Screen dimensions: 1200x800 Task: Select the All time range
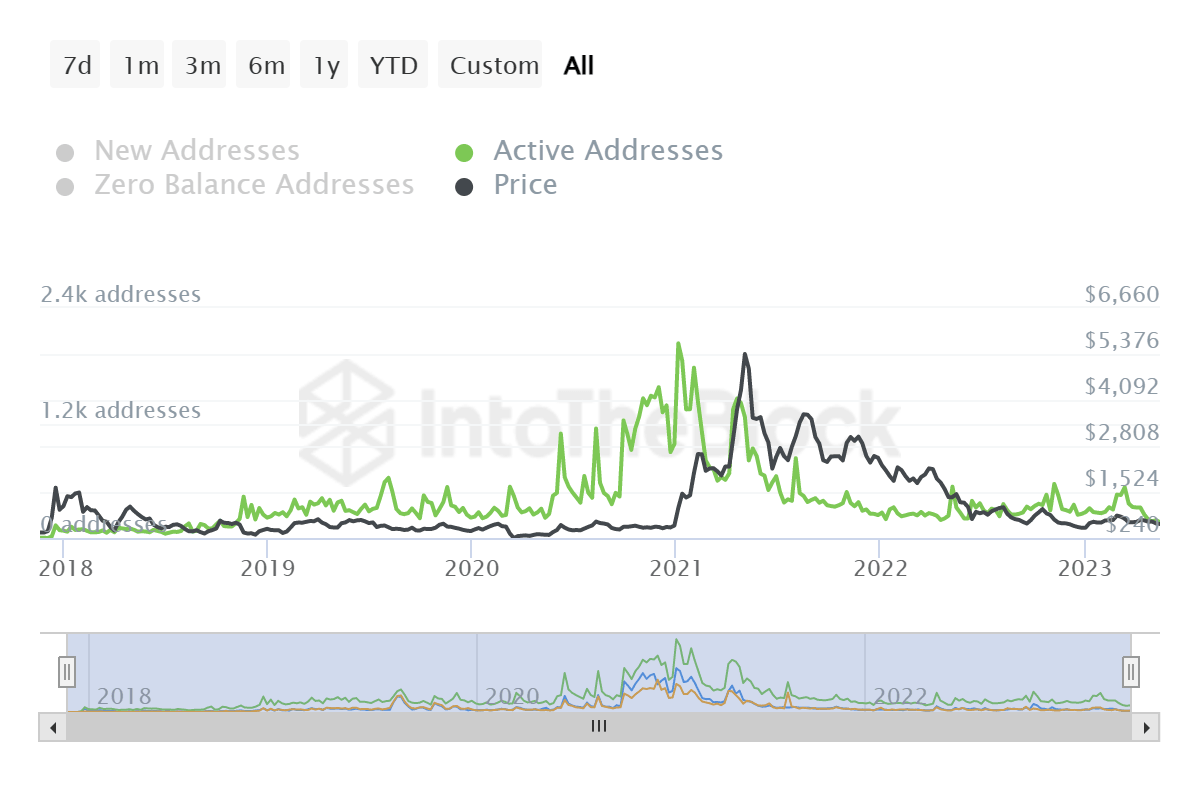[x=577, y=64]
